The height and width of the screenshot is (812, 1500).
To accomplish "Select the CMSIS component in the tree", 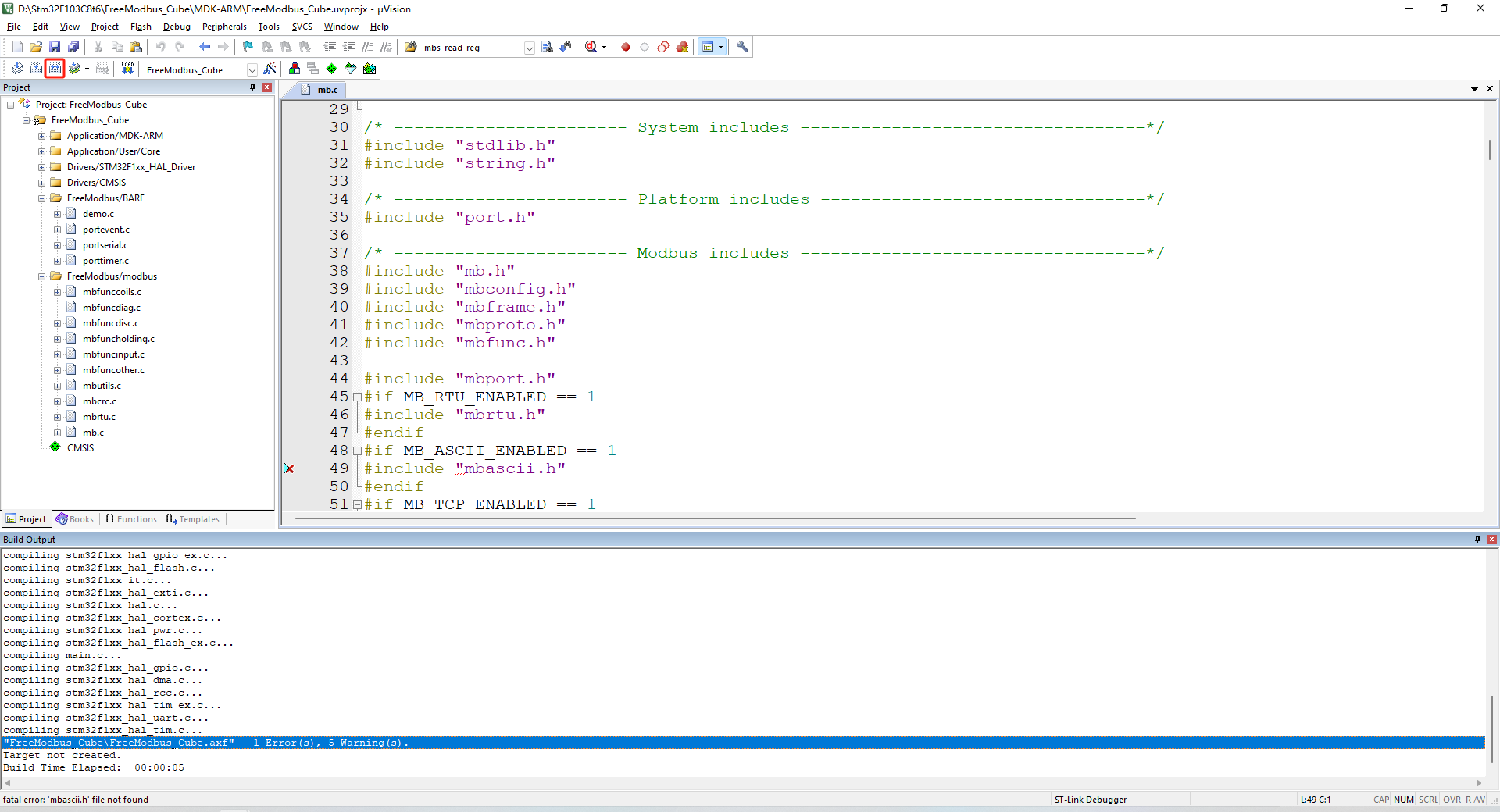I will pyautogui.click(x=80, y=448).
